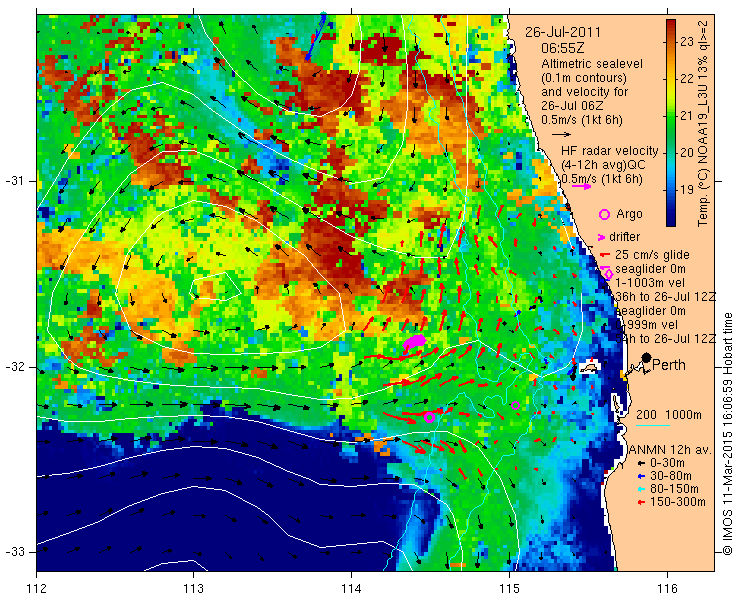Select the red 150-300m ANMN arrow
This screenshot has height=600, width=740.
(640, 502)
